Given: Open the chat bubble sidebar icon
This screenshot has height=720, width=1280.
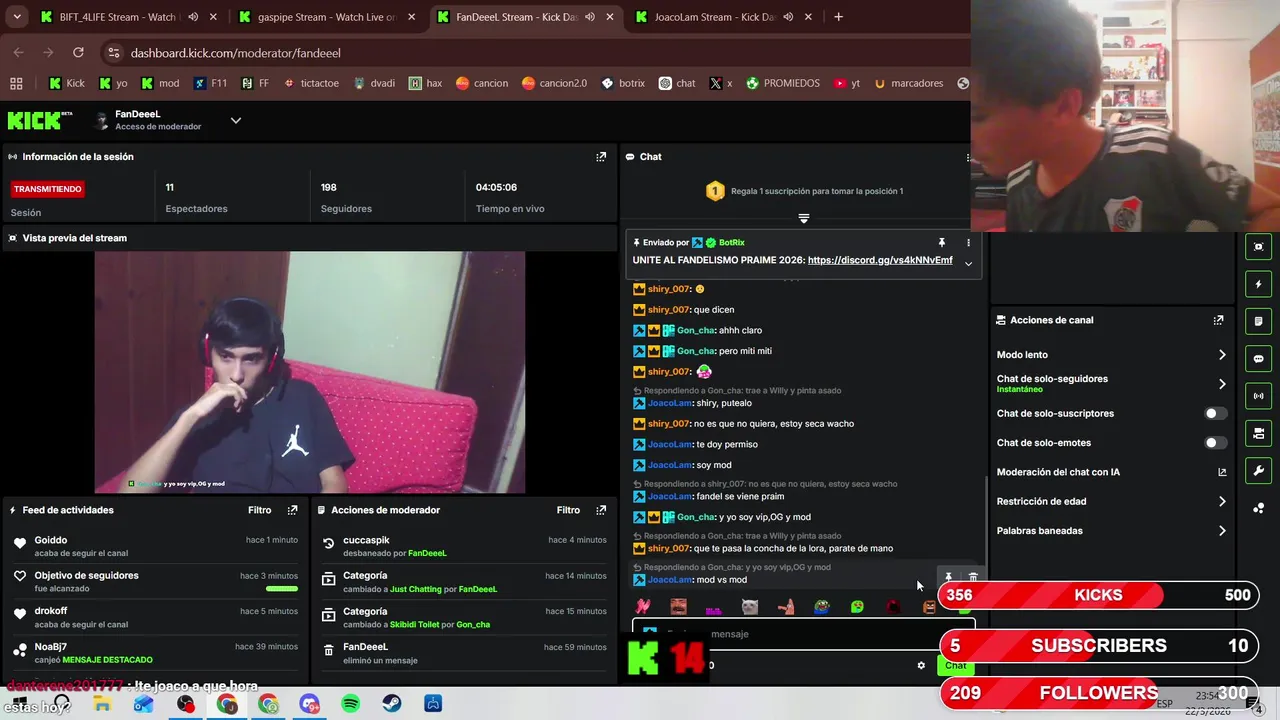Looking at the screenshot, I should (x=1258, y=359).
